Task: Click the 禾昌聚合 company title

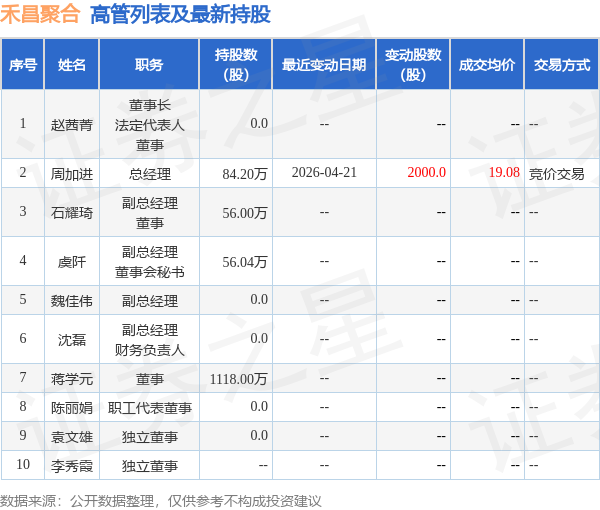Action: (40, 14)
